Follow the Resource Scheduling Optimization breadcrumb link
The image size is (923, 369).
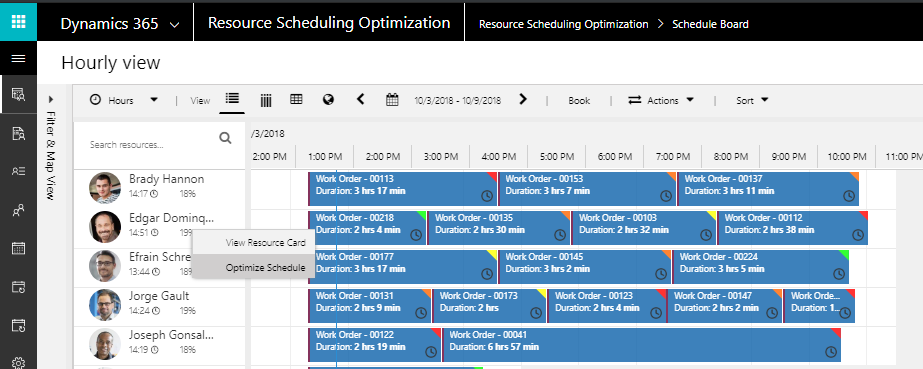click(563, 24)
